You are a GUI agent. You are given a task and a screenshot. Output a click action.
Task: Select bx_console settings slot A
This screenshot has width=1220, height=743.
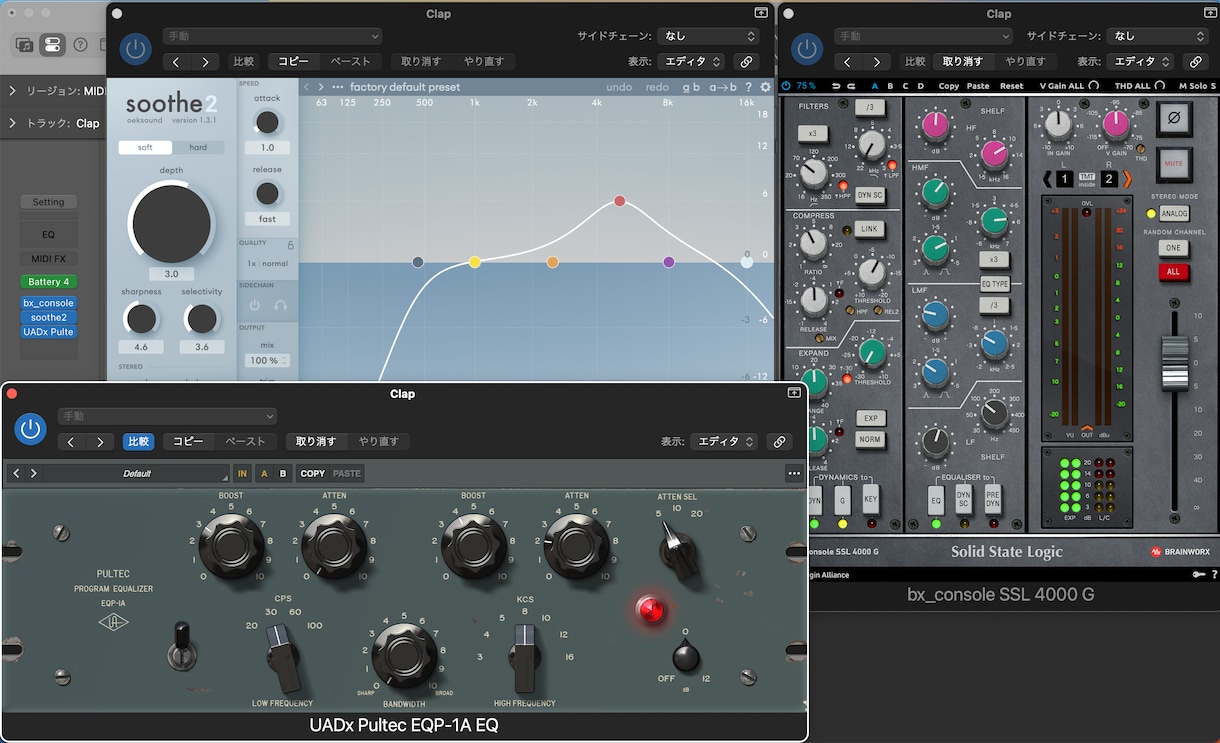(875, 86)
